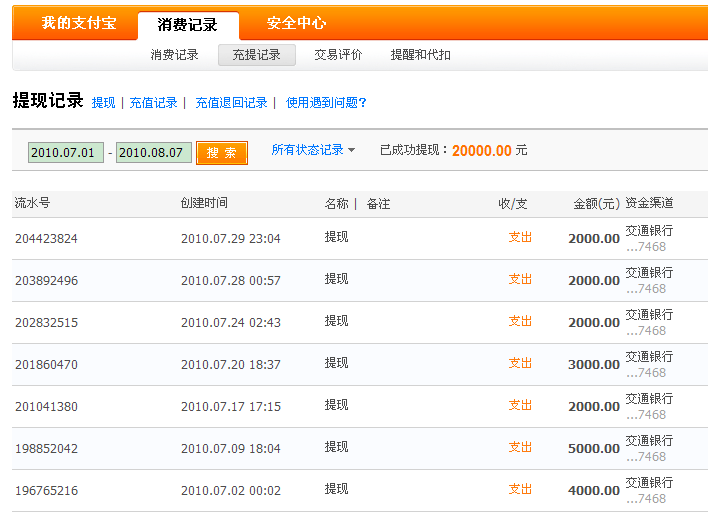This screenshot has height=519, width=708.
Task: Click the 提现 link
Action: click(103, 102)
